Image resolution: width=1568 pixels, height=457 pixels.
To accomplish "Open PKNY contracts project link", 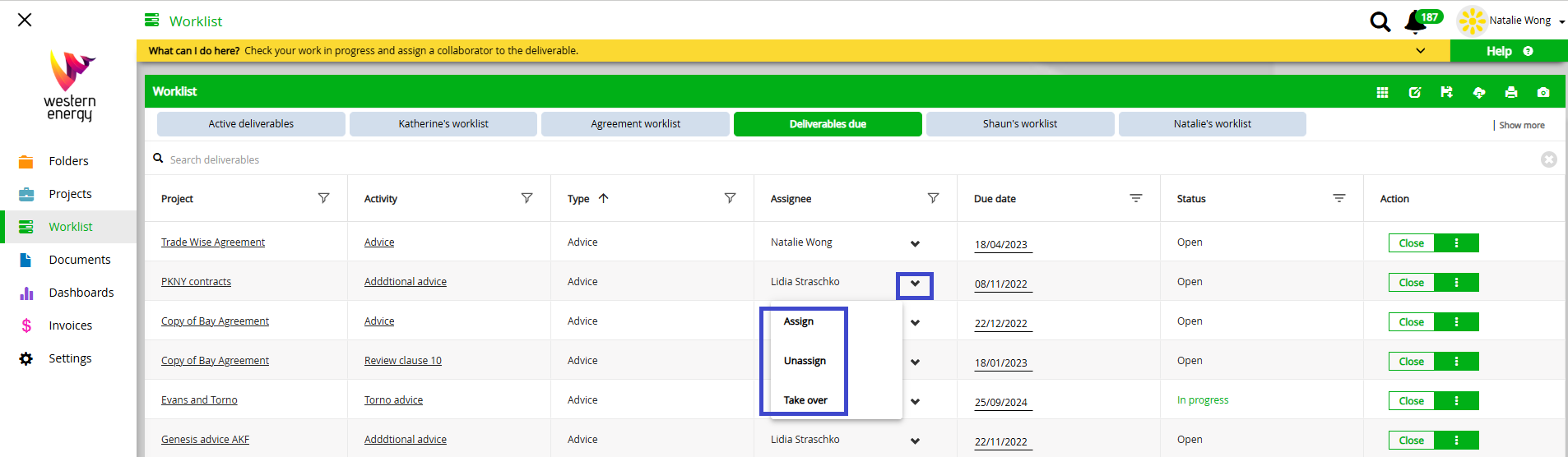I will tap(196, 282).
